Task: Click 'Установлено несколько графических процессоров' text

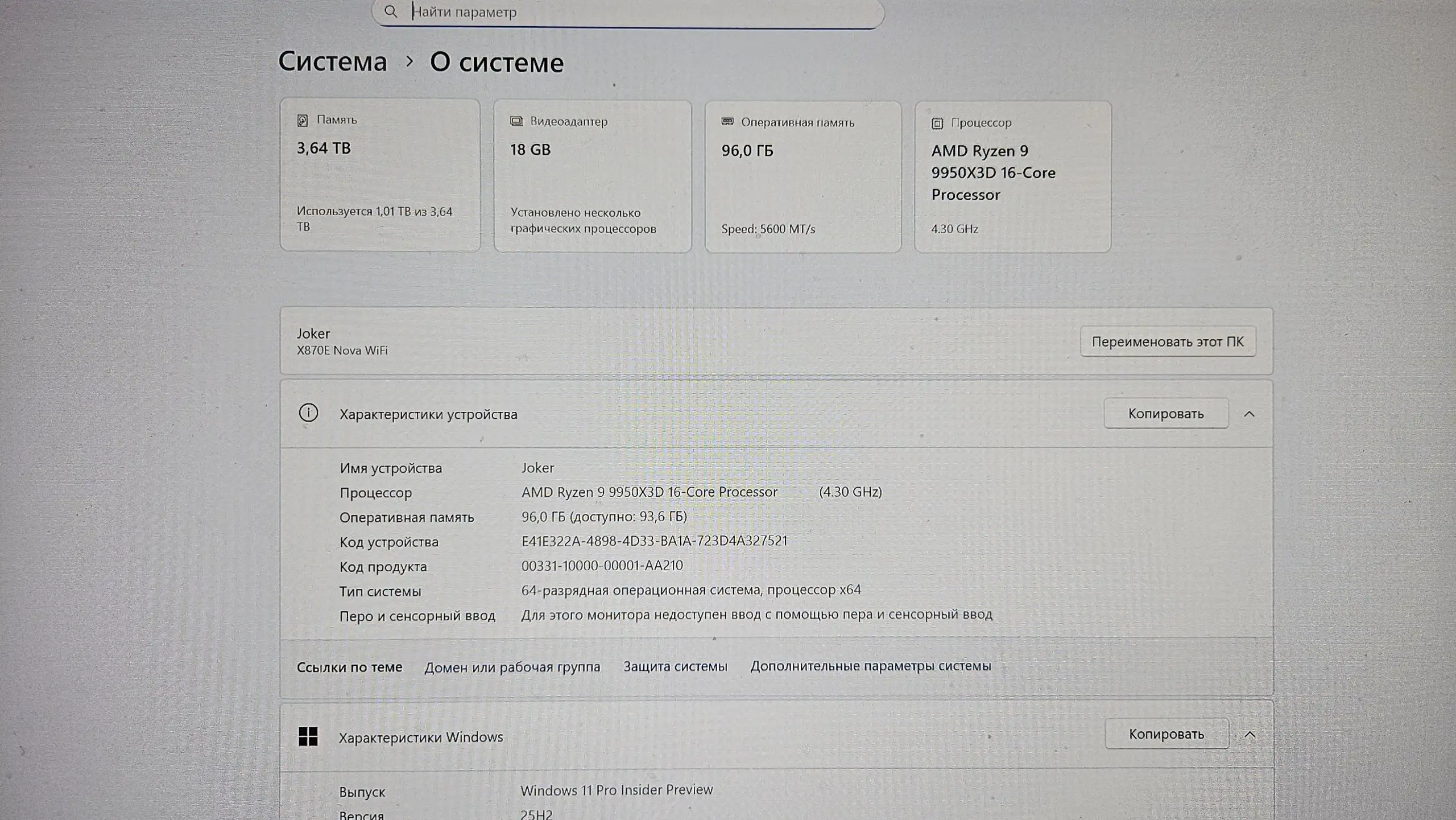Action: 583,220
